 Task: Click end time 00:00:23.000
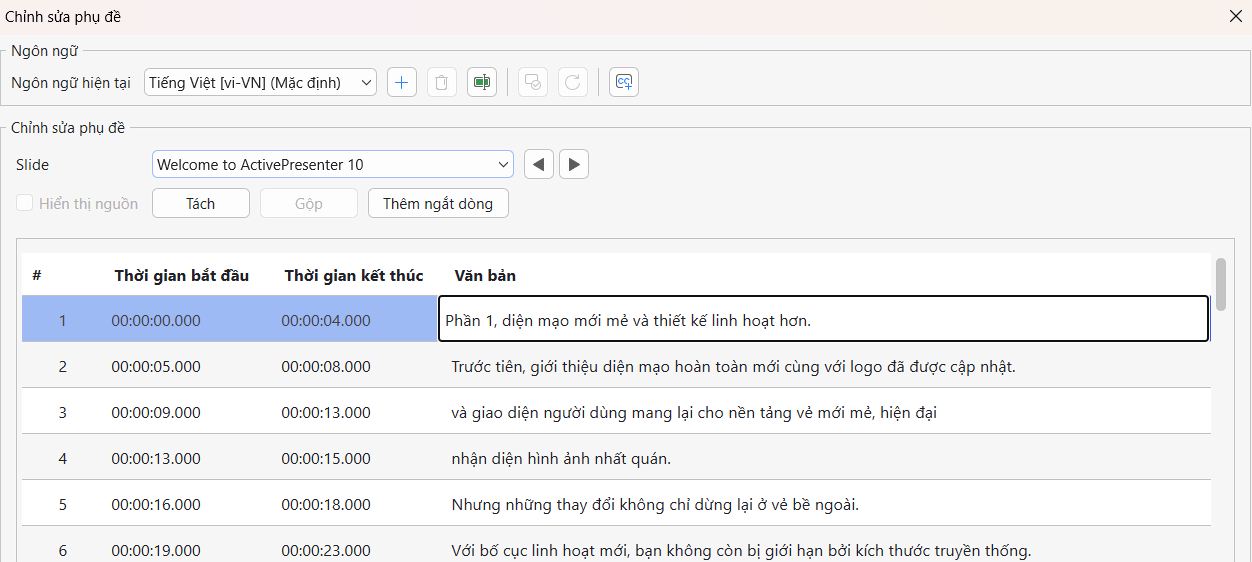[x=326, y=550]
